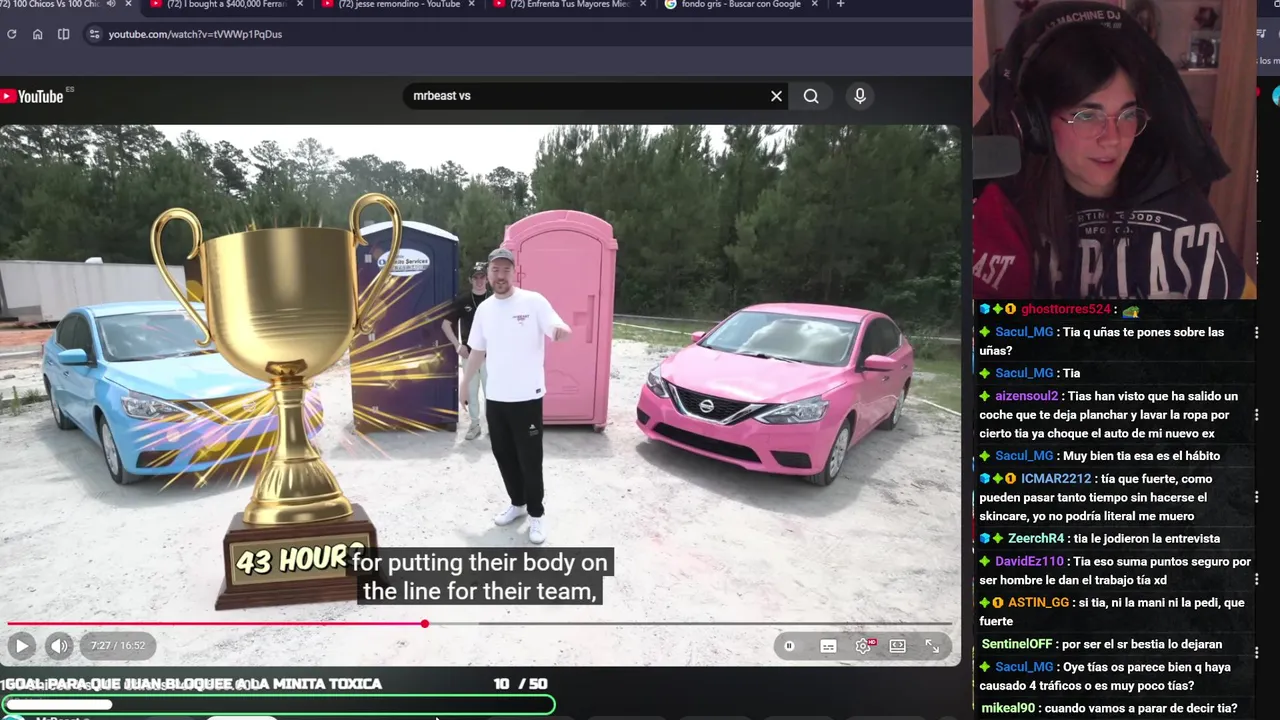The width and height of the screenshot is (1280, 720).
Task: Play the YouTube video
Action: click(21, 646)
